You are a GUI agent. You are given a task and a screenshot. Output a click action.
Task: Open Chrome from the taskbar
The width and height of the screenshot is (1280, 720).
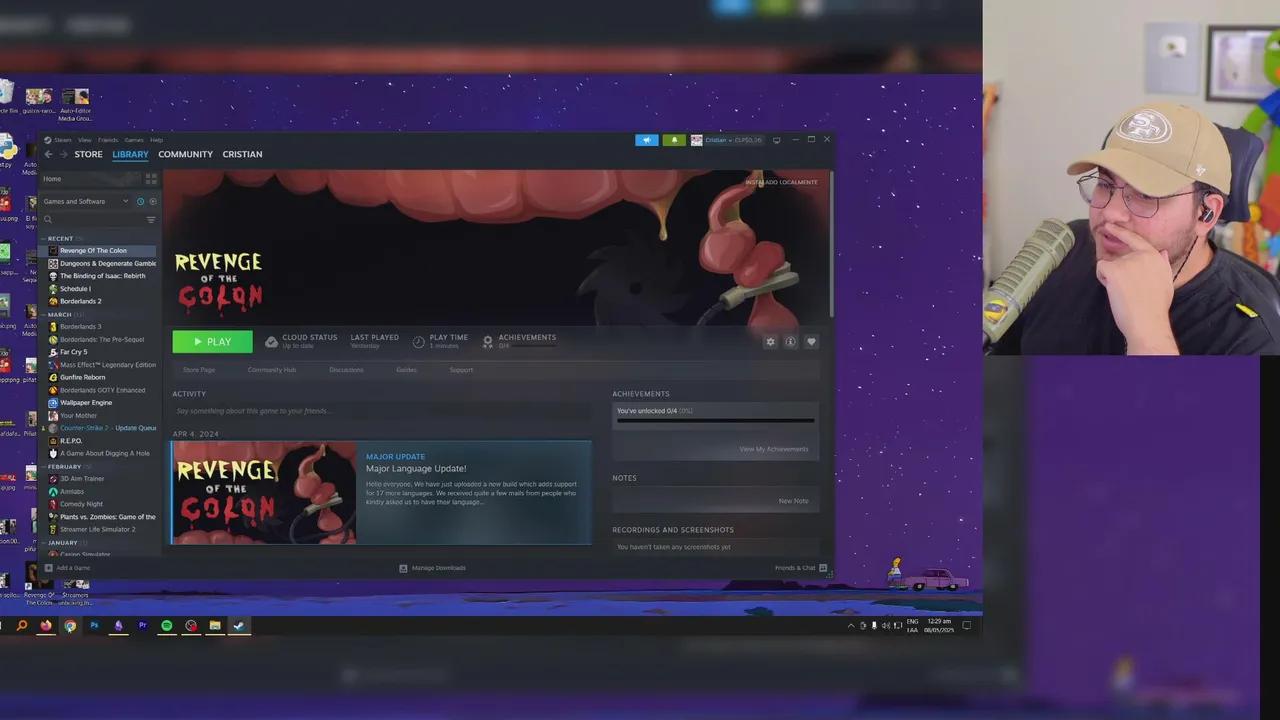click(x=70, y=626)
